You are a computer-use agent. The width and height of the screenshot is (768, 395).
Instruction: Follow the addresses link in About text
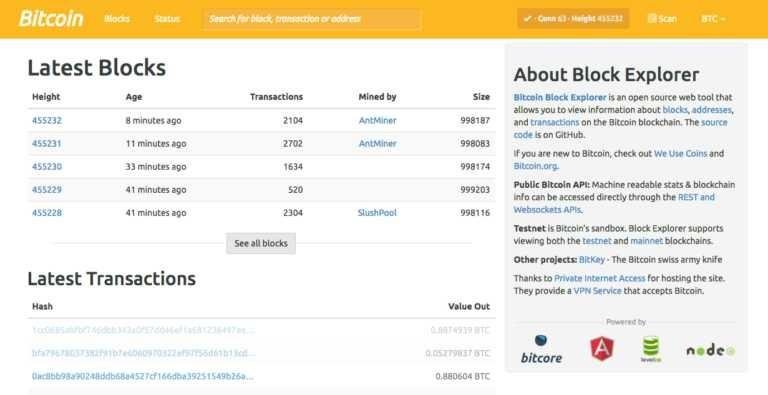712,110
